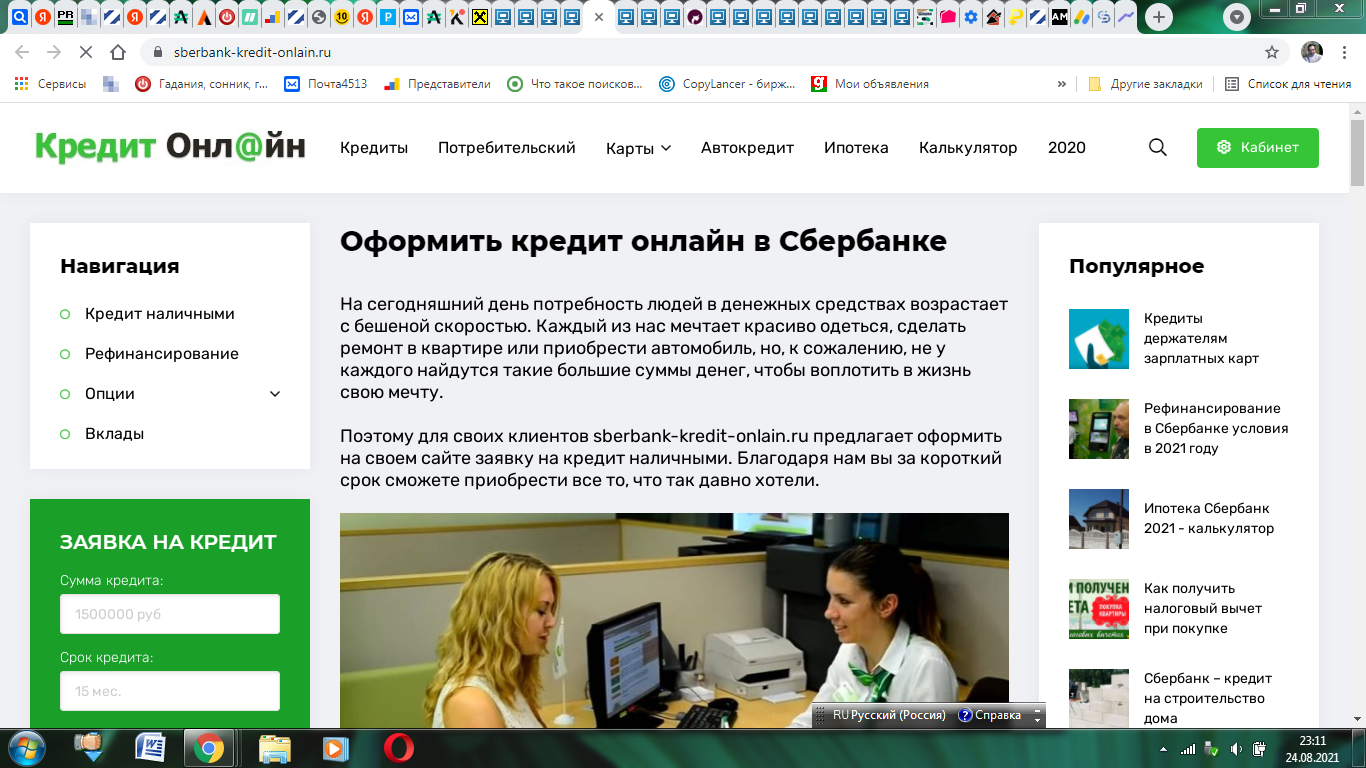Click the Сумма кредита input field

(170, 614)
